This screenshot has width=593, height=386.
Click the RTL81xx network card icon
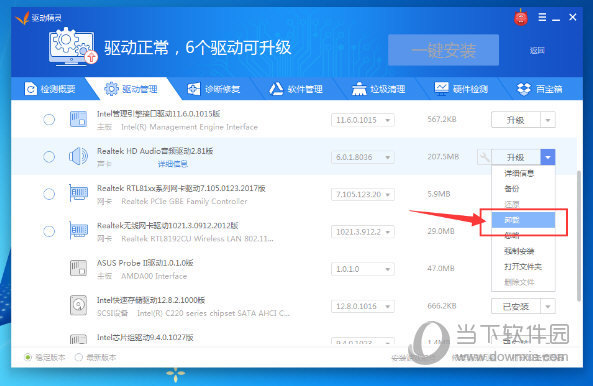click(x=78, y=194)
